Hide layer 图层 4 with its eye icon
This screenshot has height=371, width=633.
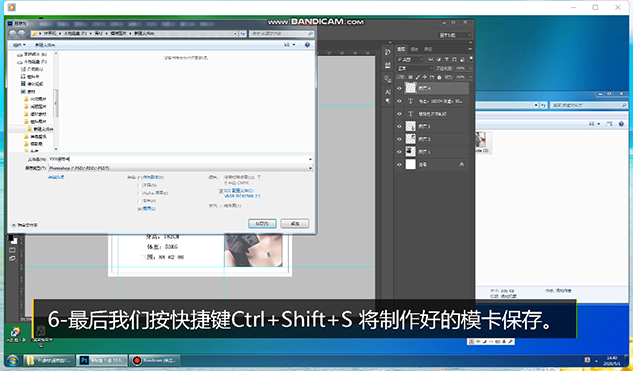coord(399,88)
